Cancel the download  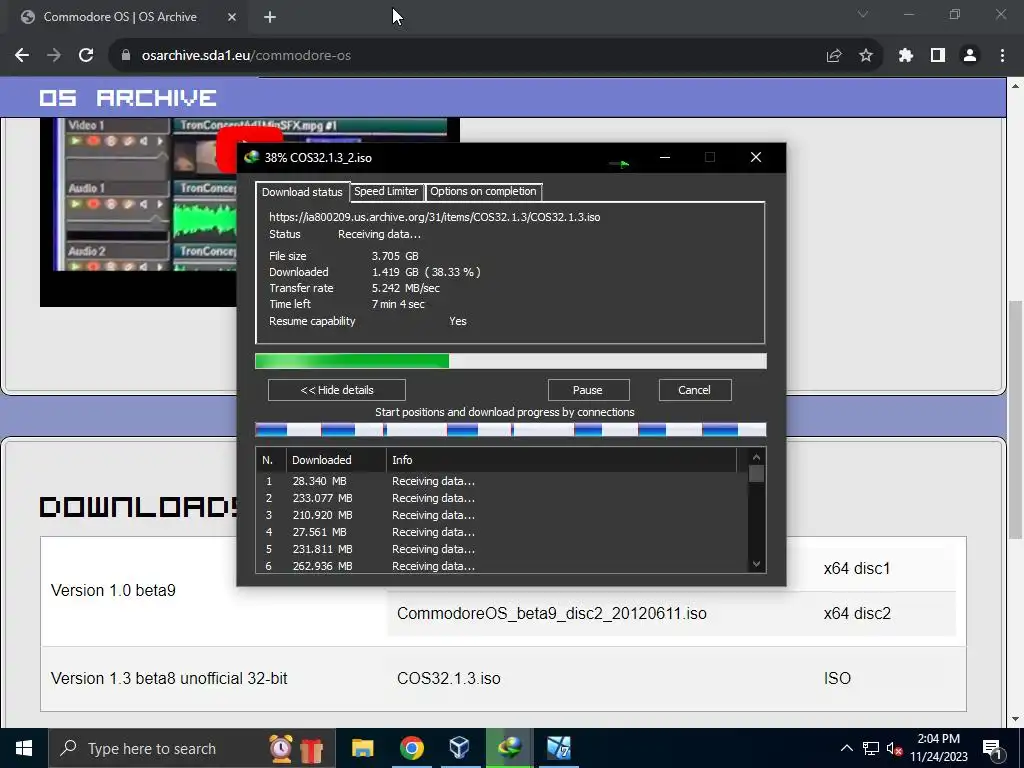coord(695,390)
